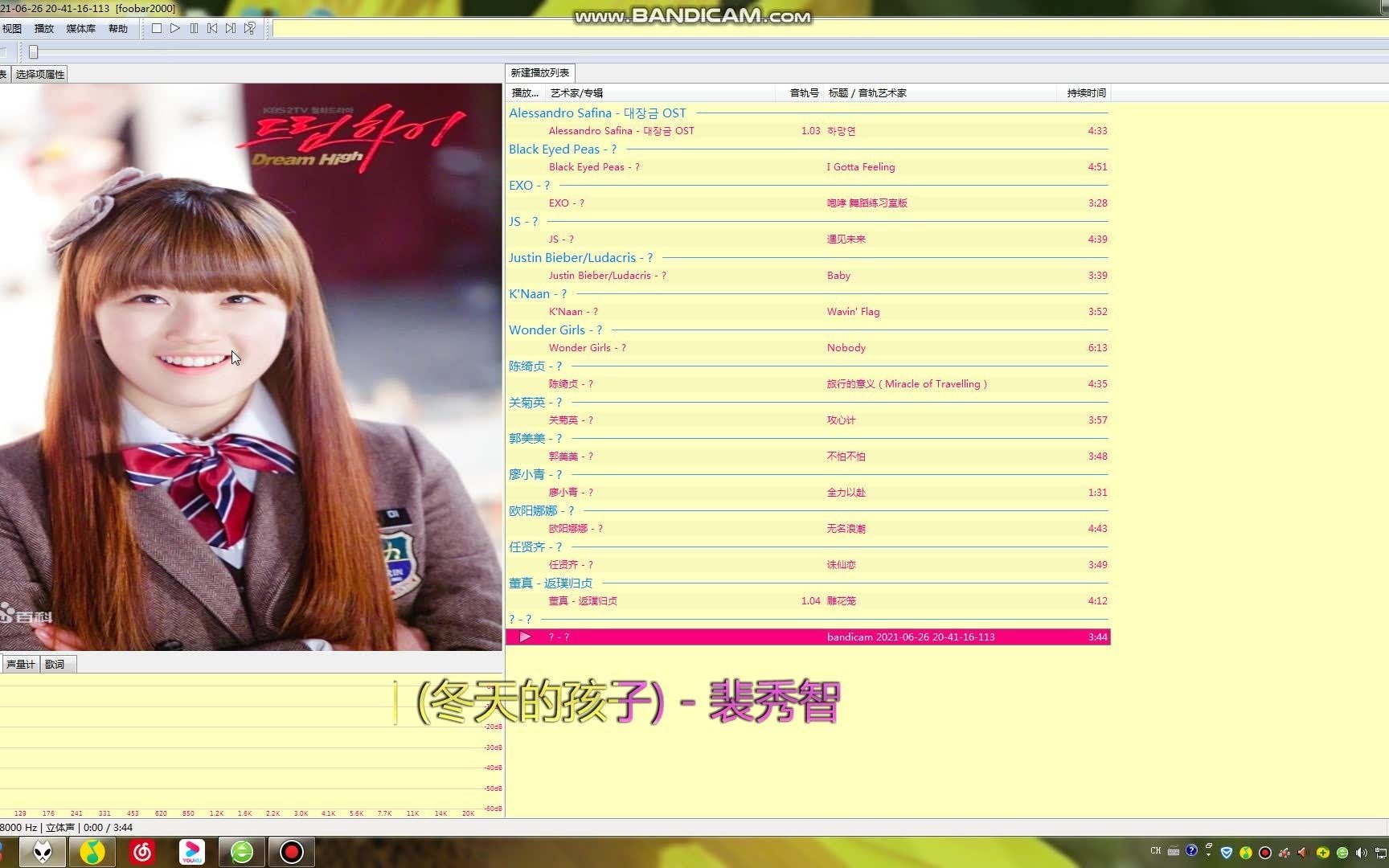1389x868 pixels.
Task: Click the Dream High album art image
Action: [x=251, y=366]
